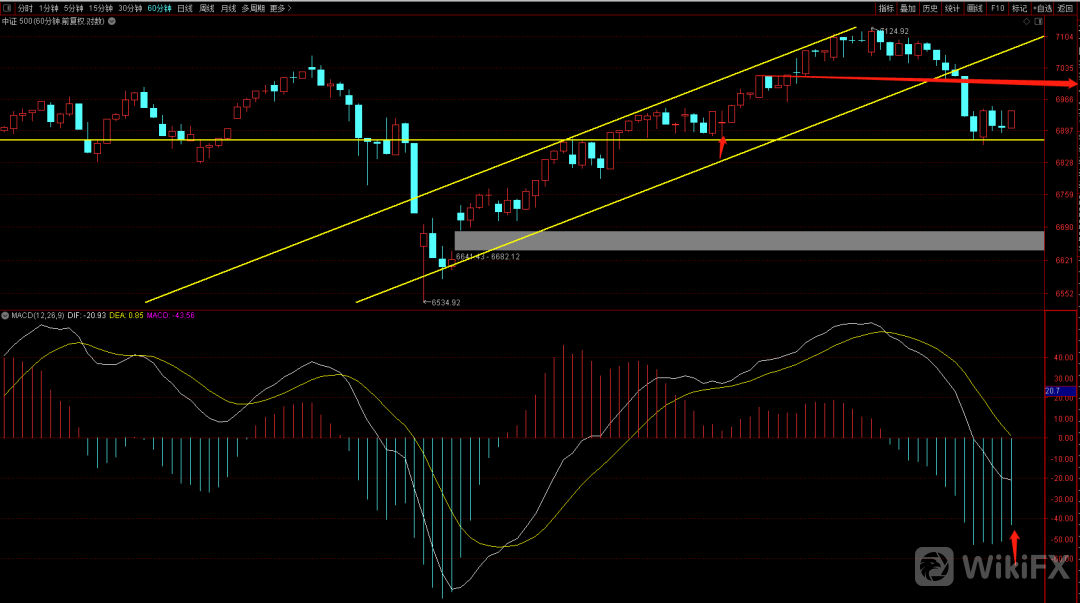Click the 返回 back button

point(1066,8)
